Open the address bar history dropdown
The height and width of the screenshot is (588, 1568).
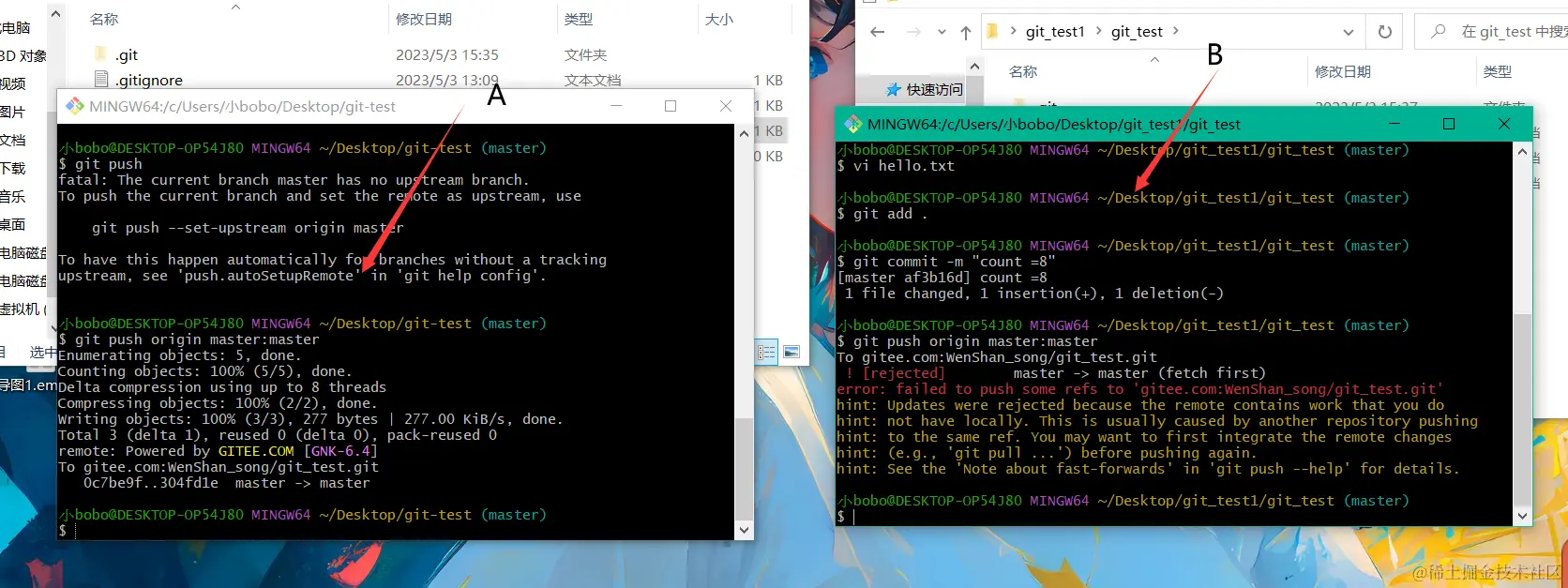point(1349,32)
